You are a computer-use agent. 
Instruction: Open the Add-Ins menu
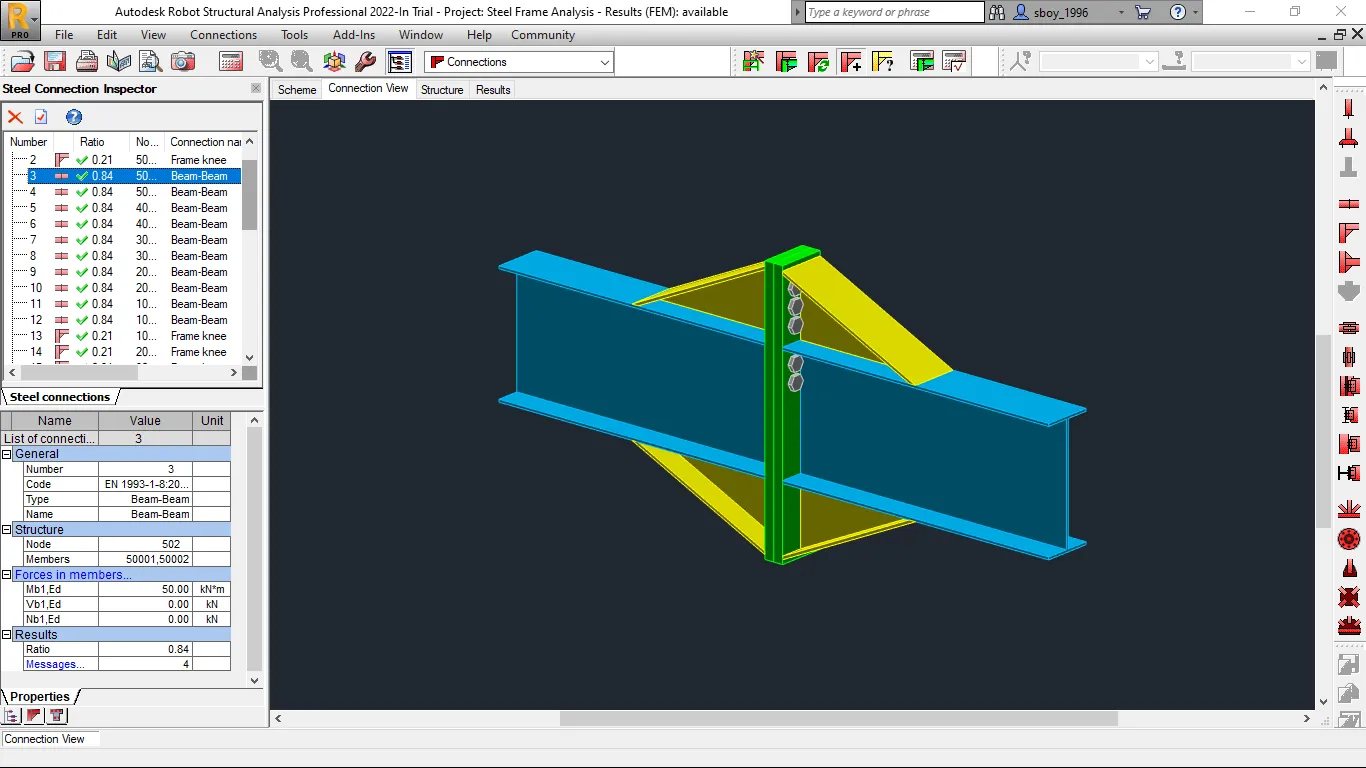[x=354, y=35]
